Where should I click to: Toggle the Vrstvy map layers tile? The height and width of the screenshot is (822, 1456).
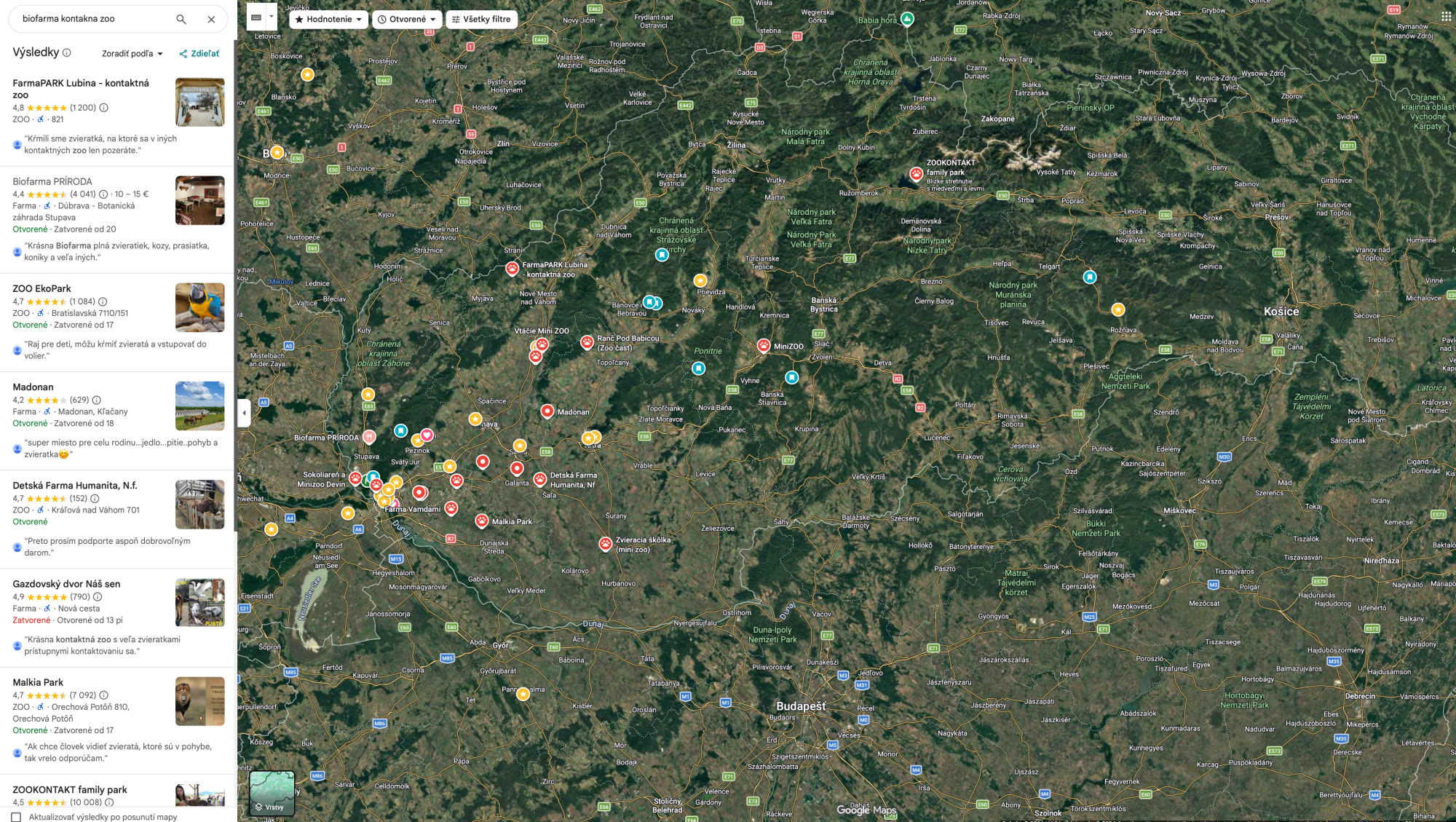click(272, 793)
